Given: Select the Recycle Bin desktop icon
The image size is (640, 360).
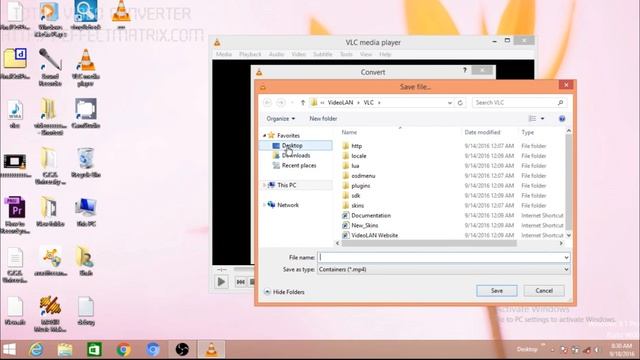Looking at the screenshot, I should [86, 162].
